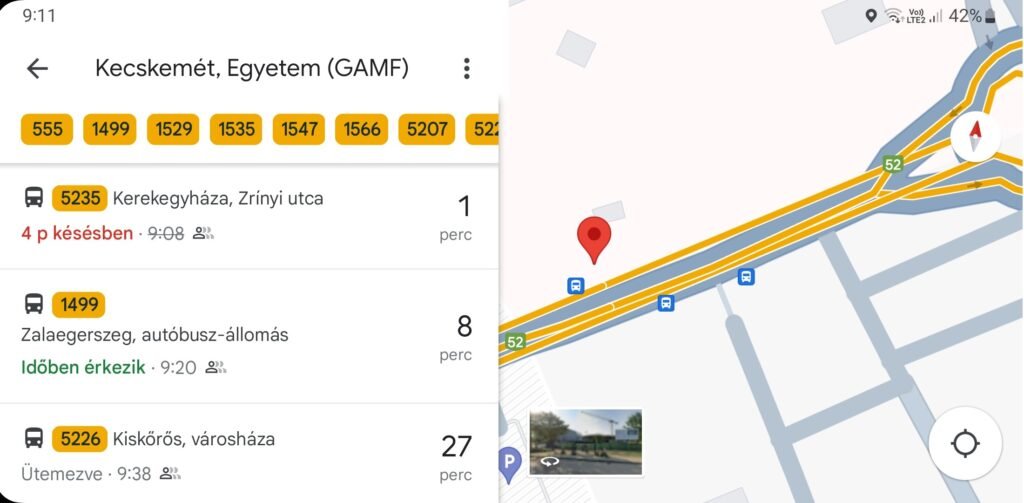
Task: Click the purple parking P marker
Action: tap(509, 464)
